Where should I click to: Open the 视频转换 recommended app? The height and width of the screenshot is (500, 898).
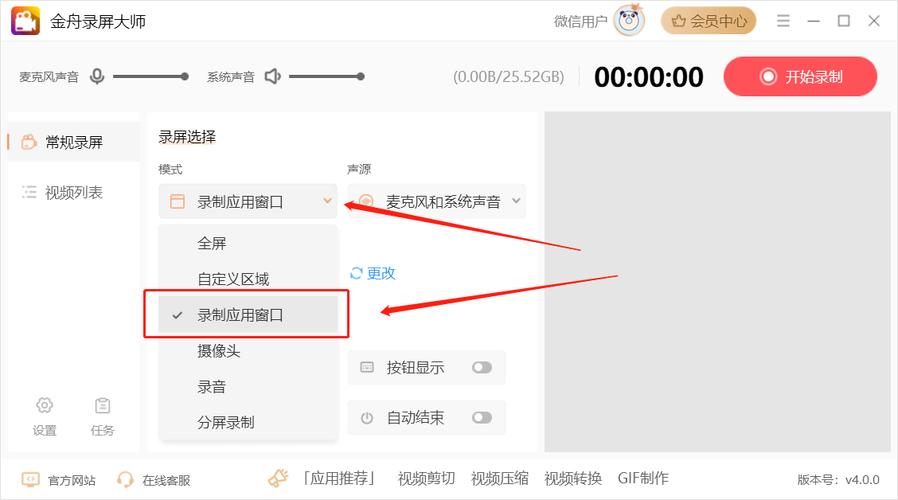[573, 478]
